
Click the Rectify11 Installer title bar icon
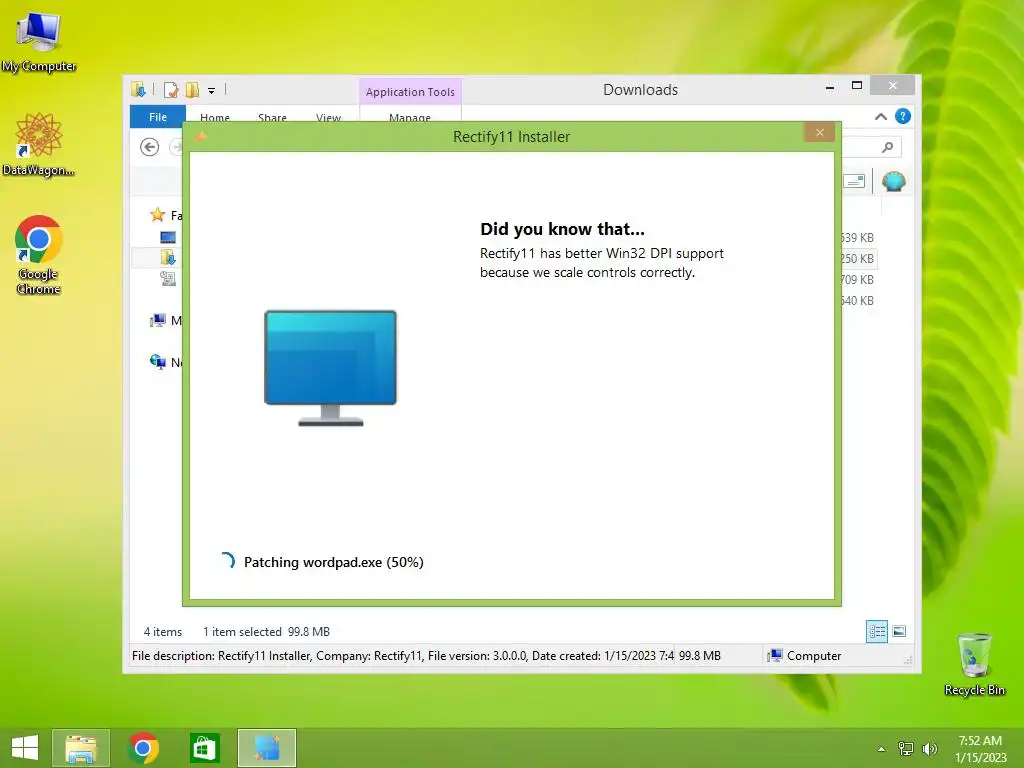click(201, 136)
